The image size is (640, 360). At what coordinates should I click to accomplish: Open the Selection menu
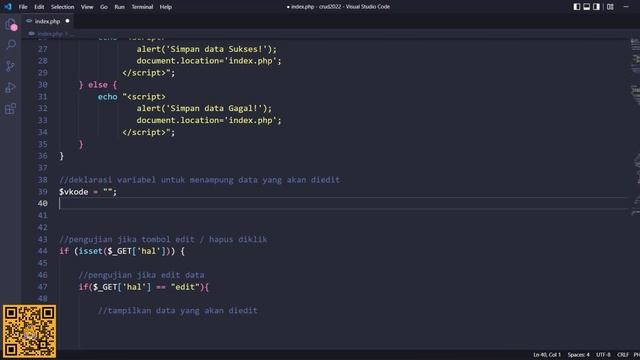(62, 7)
